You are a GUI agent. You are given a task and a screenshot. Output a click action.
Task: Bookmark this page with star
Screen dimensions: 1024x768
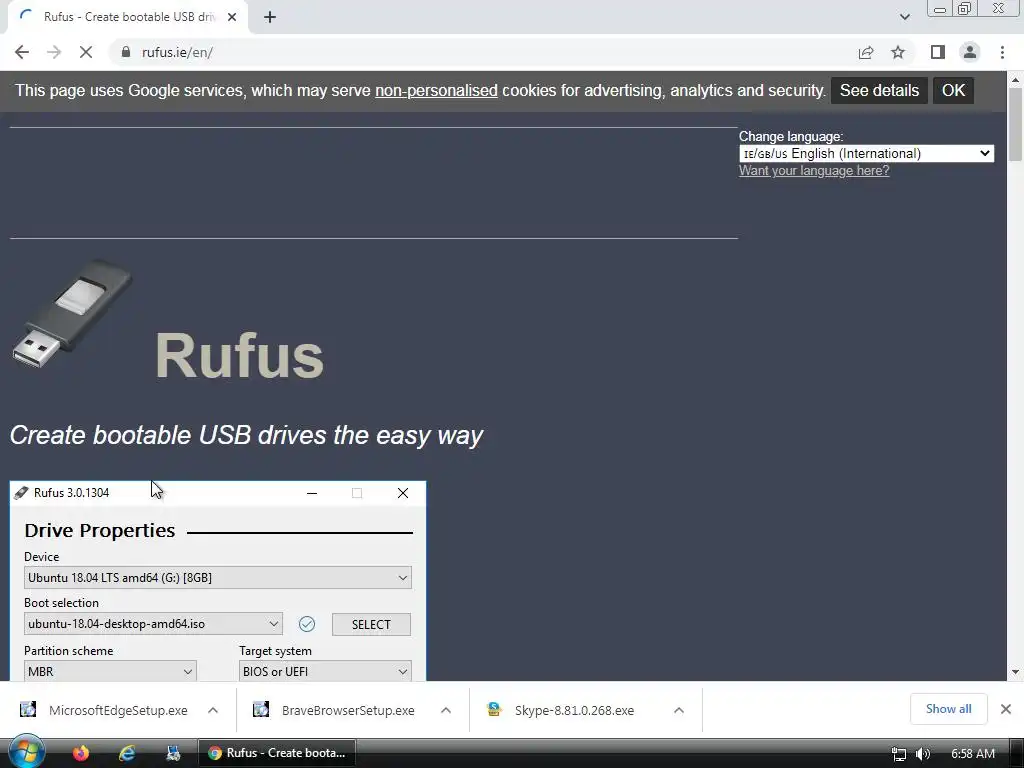pos(898,52)
